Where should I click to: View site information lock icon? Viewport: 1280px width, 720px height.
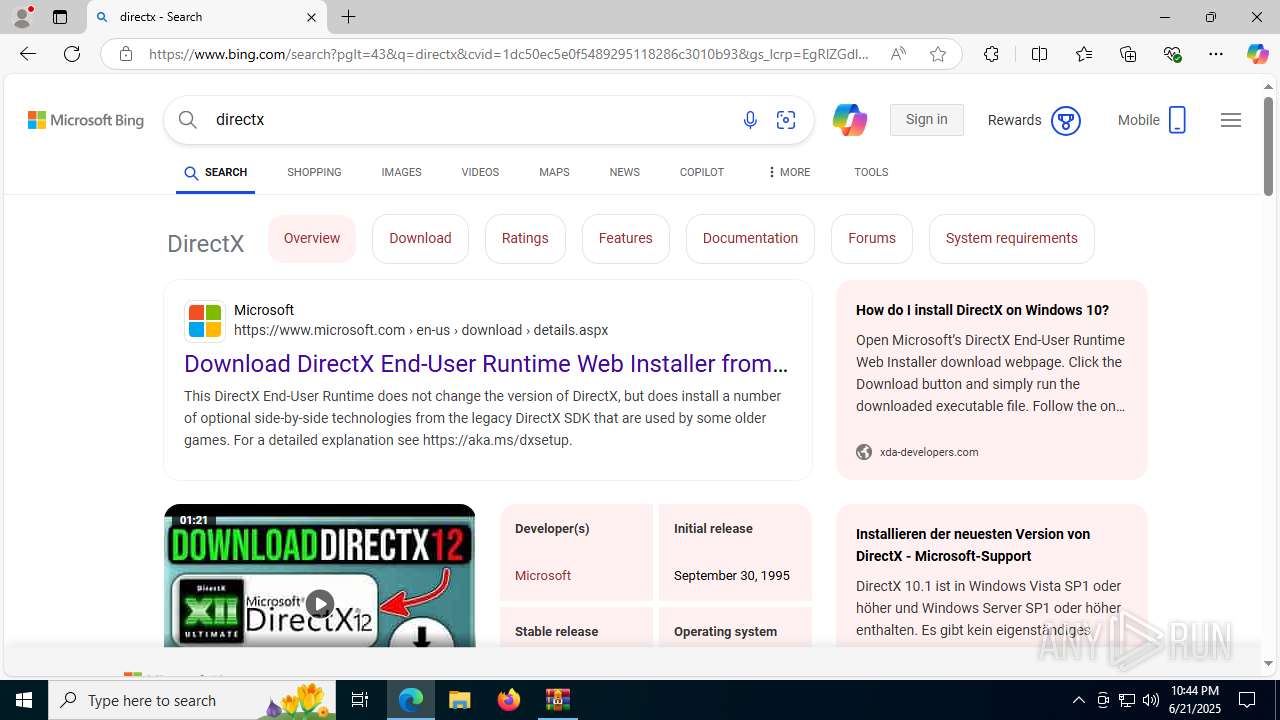pyautogui.click(x=126, y=54)
